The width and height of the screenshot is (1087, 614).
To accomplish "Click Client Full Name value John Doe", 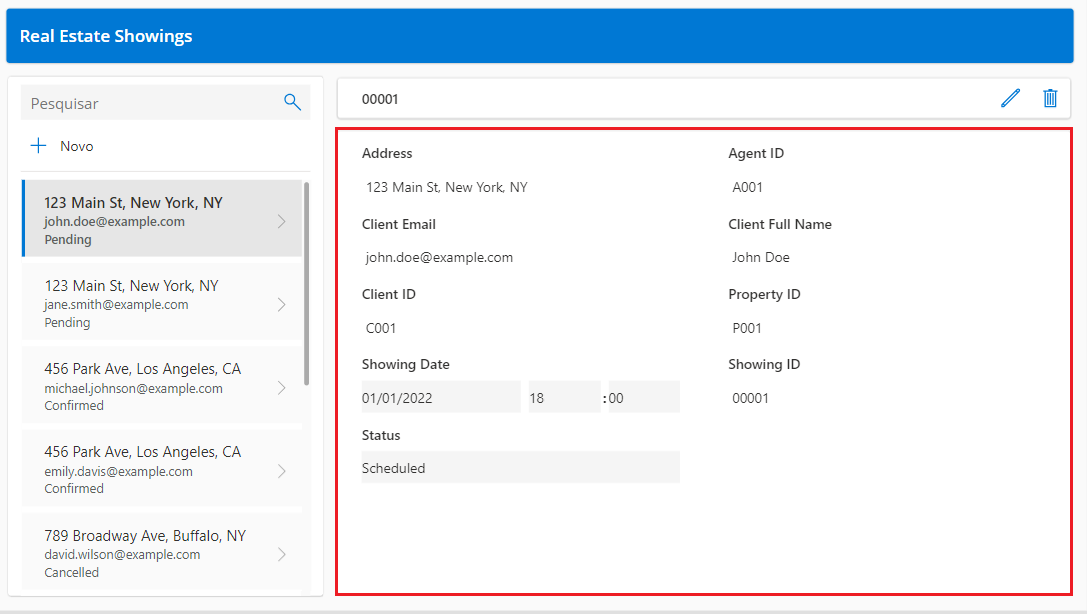I will pos(760,257).
